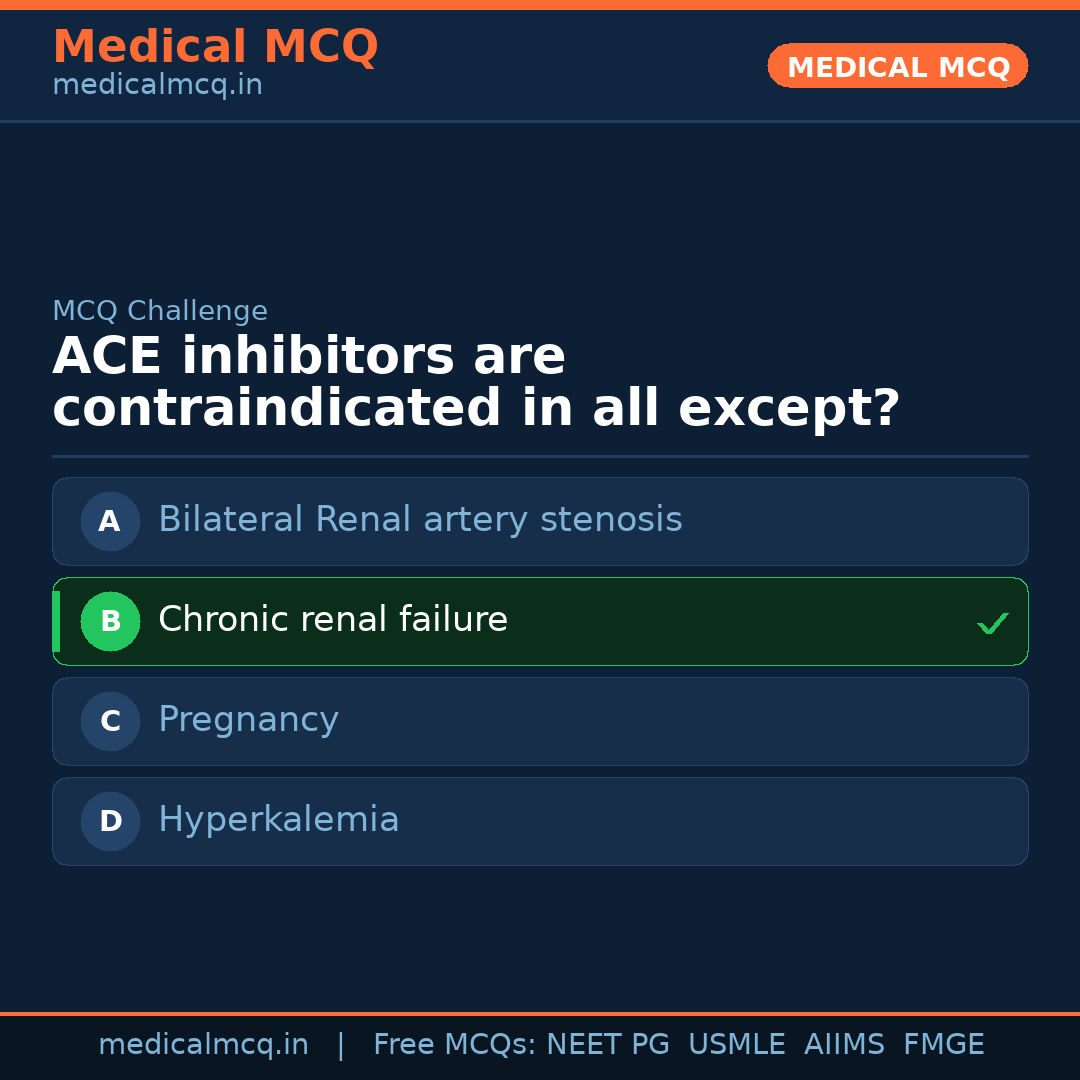Click the MCQ Challenge label
The height and width of the screenshot is (1080, 1080).
click(x=160, y=311)
